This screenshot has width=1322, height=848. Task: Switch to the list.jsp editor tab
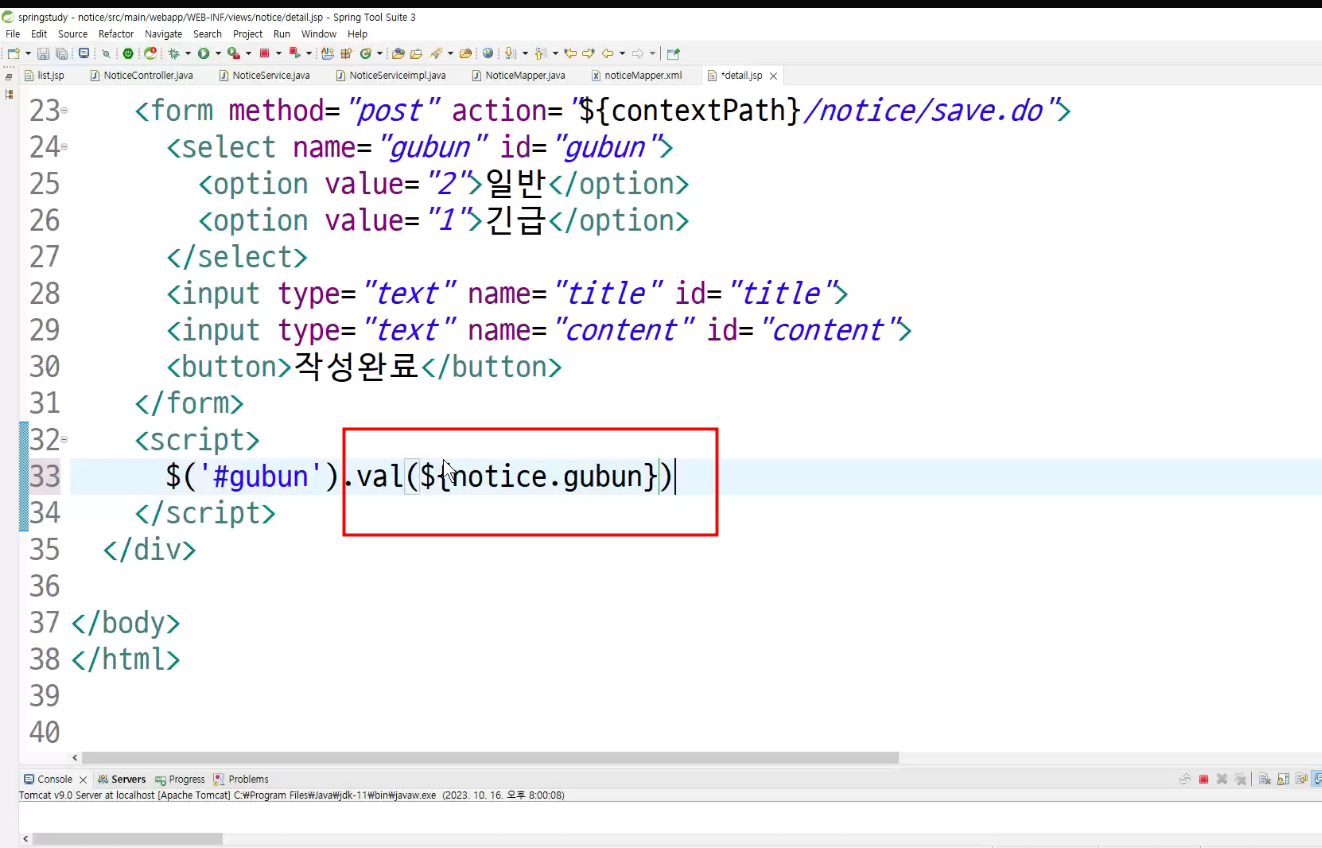click(45, 75)
